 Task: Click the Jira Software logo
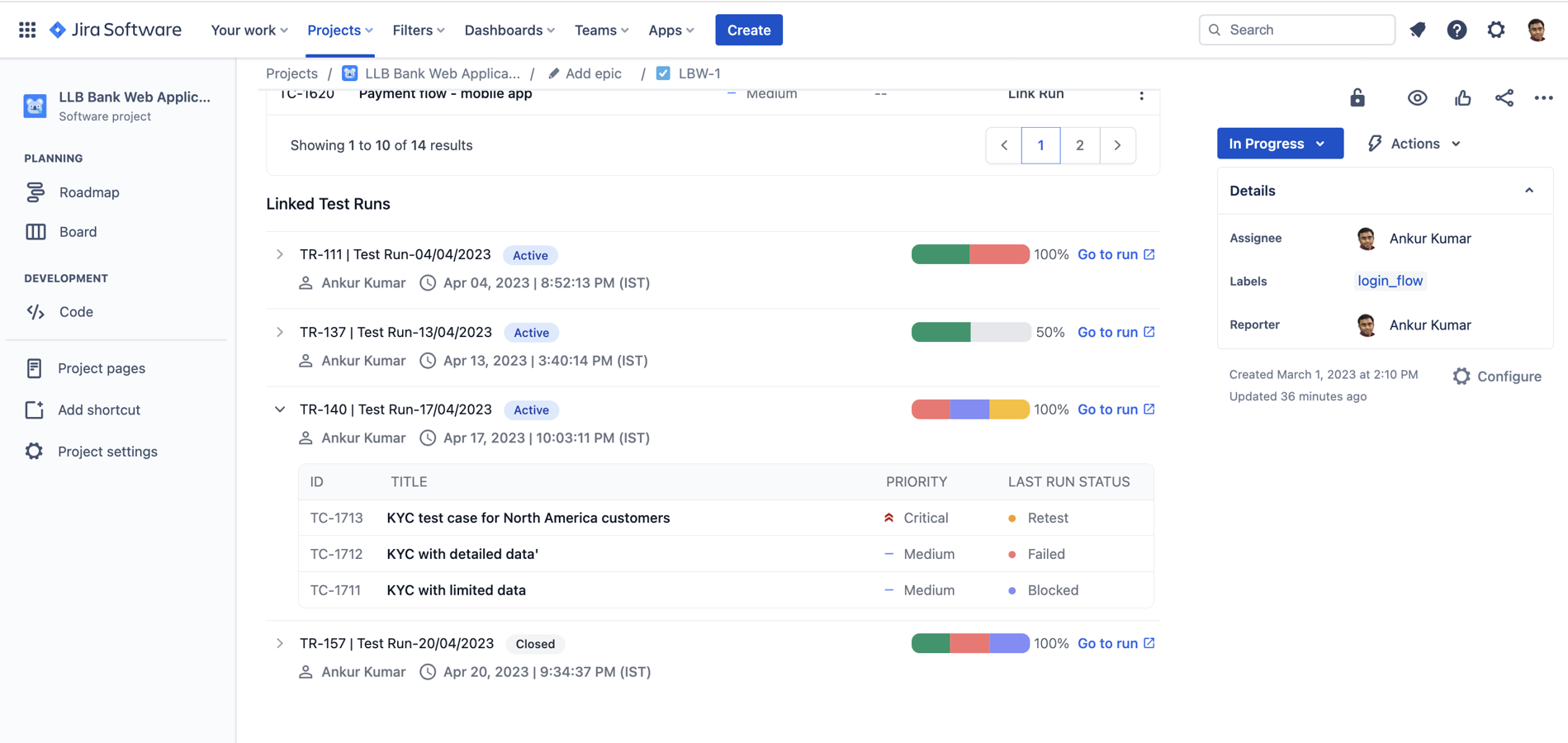point(116,30)
